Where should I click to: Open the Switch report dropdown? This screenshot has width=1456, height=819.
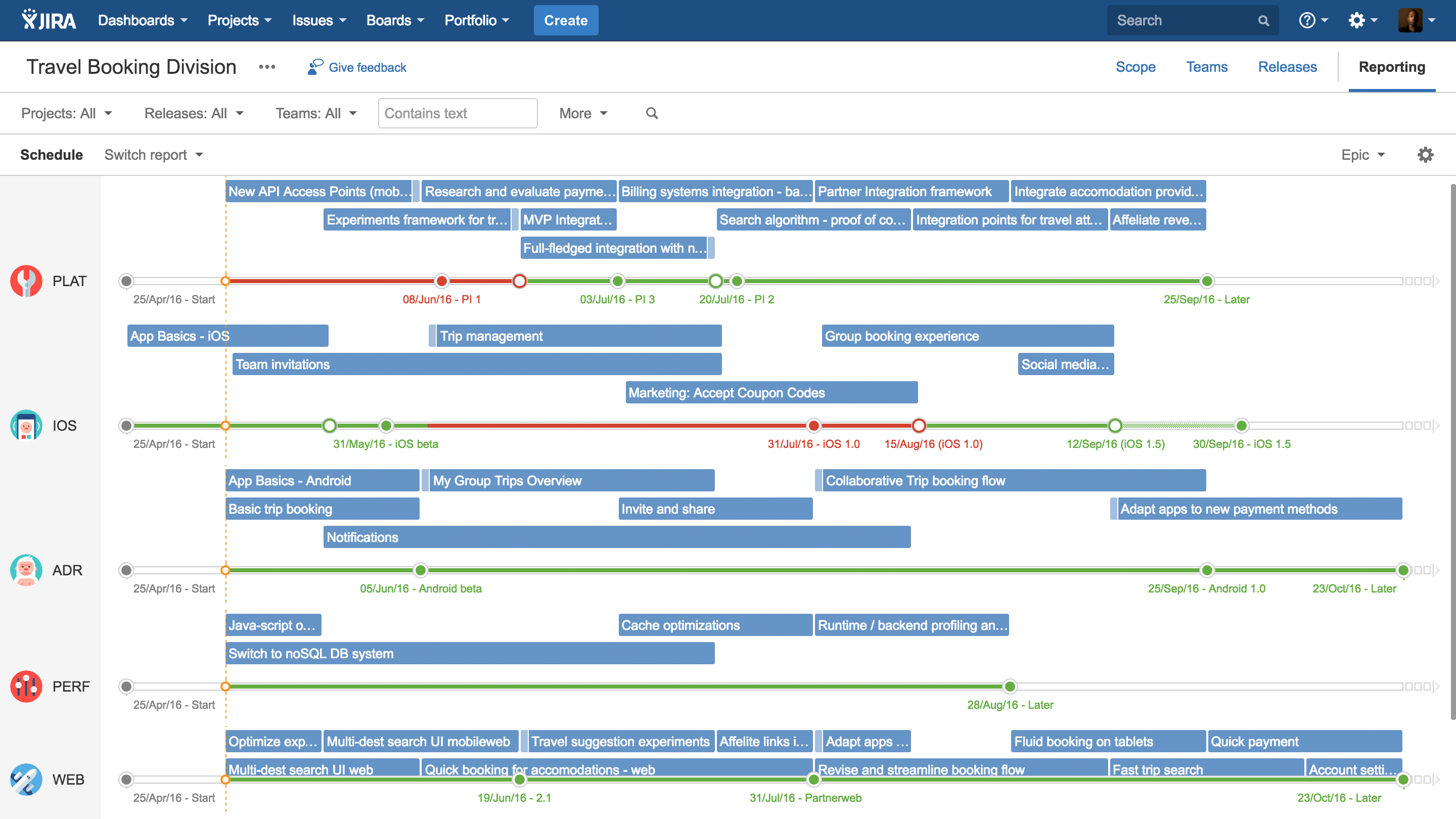coord(153,155)
